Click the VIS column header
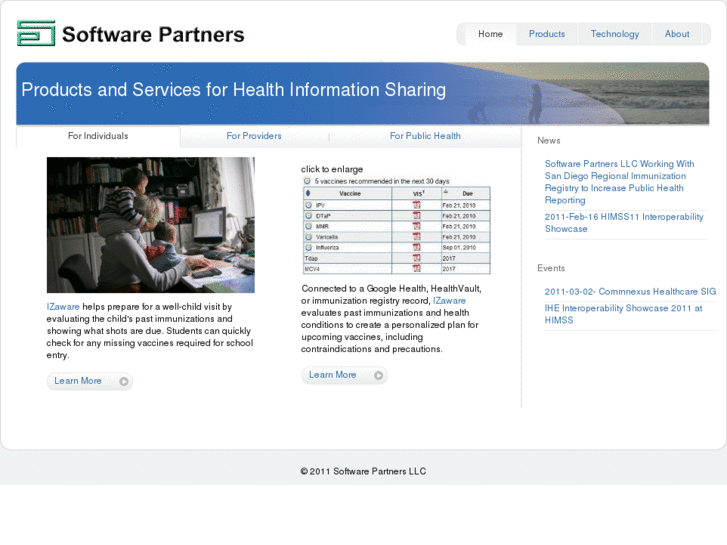727x545 pixels. point(418,194)
